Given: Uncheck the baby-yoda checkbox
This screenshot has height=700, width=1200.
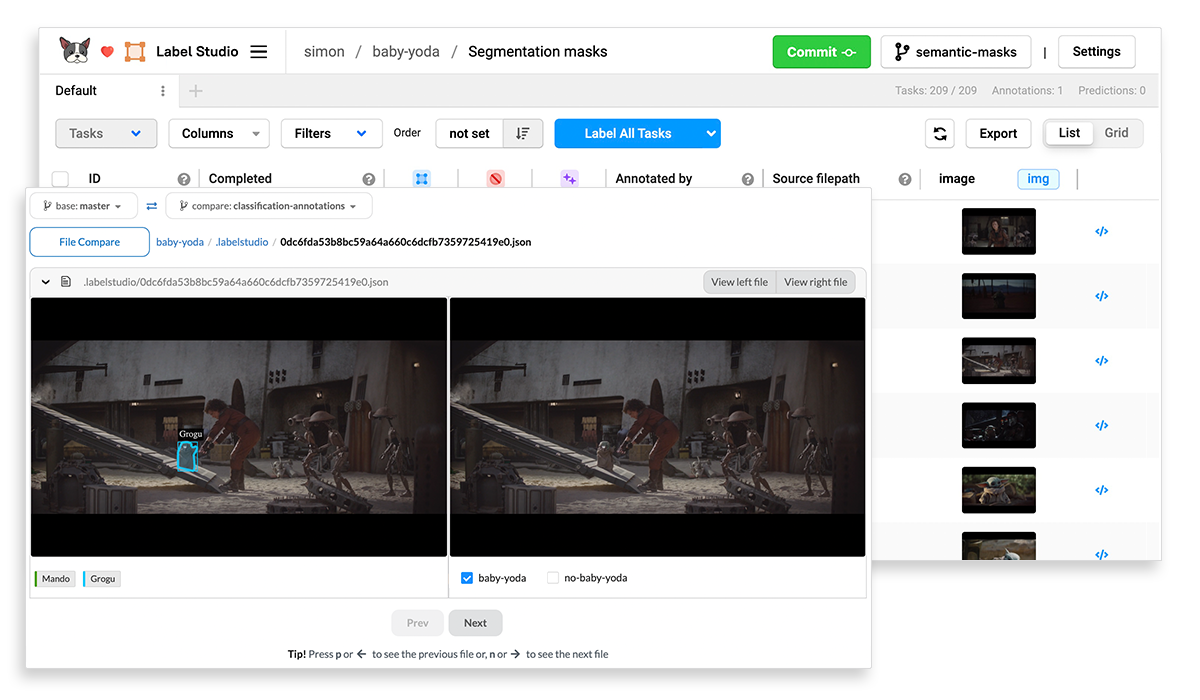Looking at the screenshot, I should (467, 578).
